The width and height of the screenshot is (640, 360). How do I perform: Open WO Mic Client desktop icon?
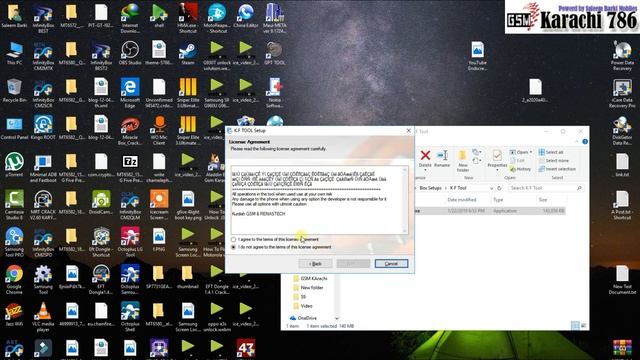159,131
